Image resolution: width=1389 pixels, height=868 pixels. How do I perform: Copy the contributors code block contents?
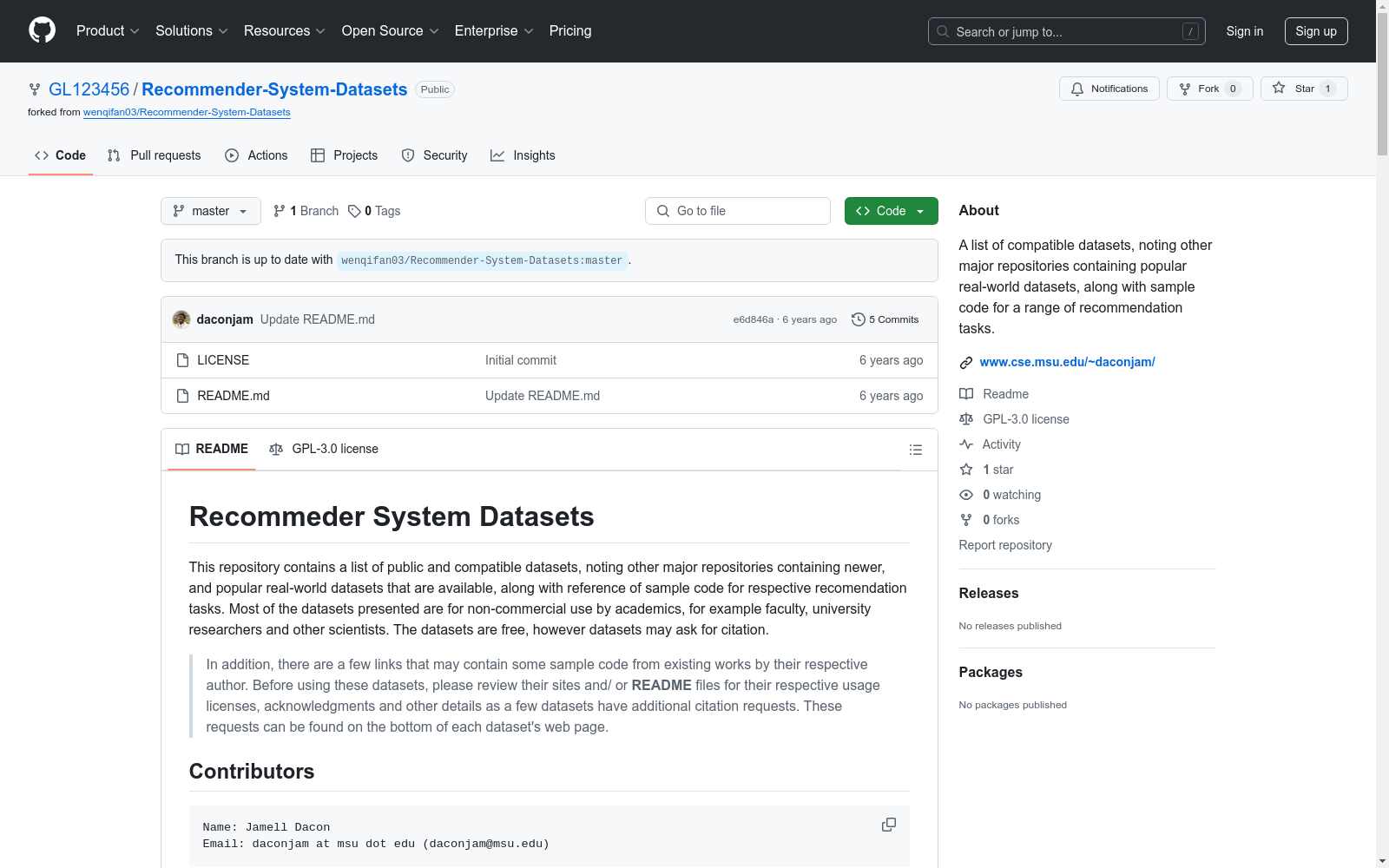[x=888, y=825]
